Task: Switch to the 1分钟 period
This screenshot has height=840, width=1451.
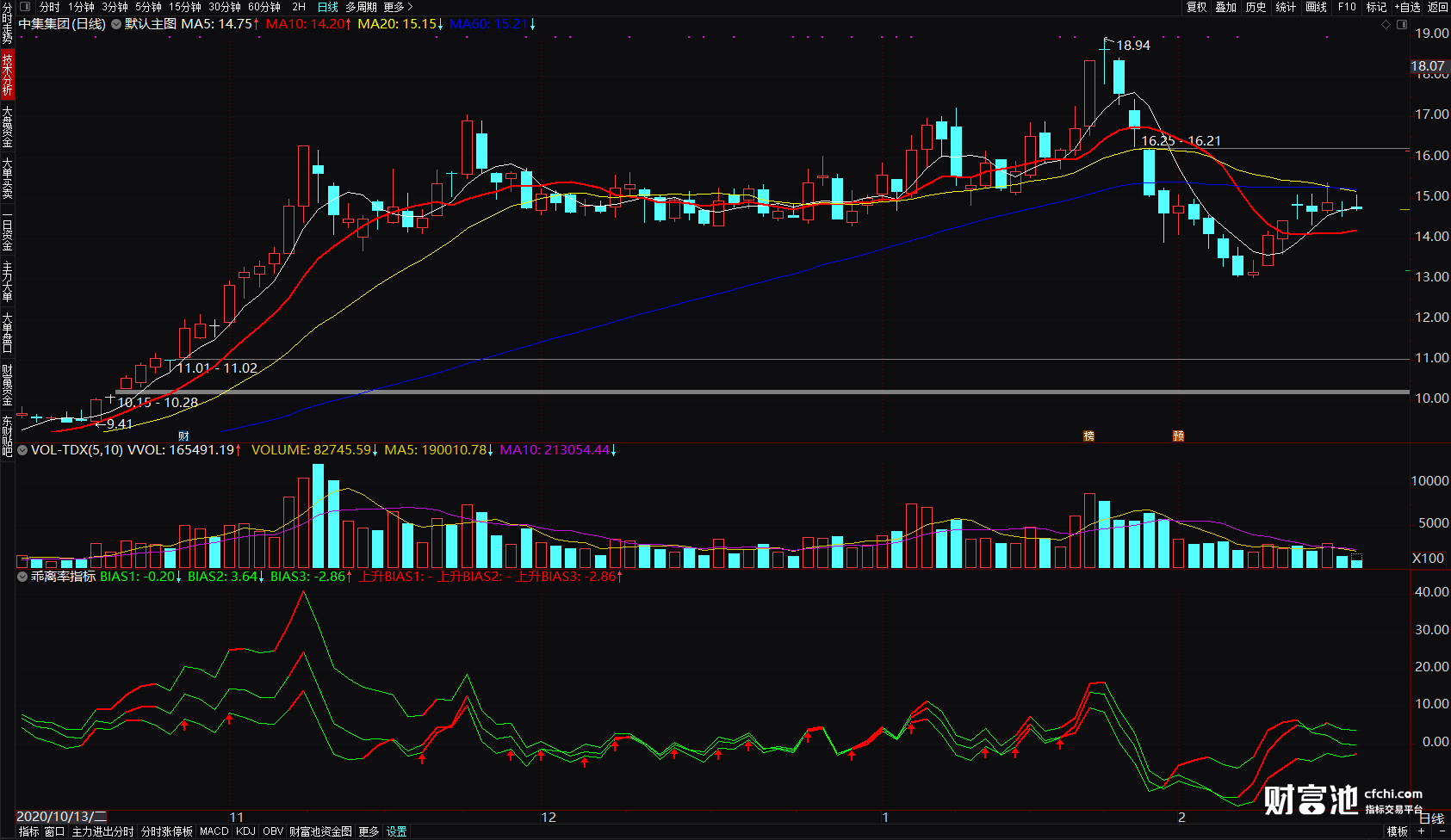Action: (82, 7)
